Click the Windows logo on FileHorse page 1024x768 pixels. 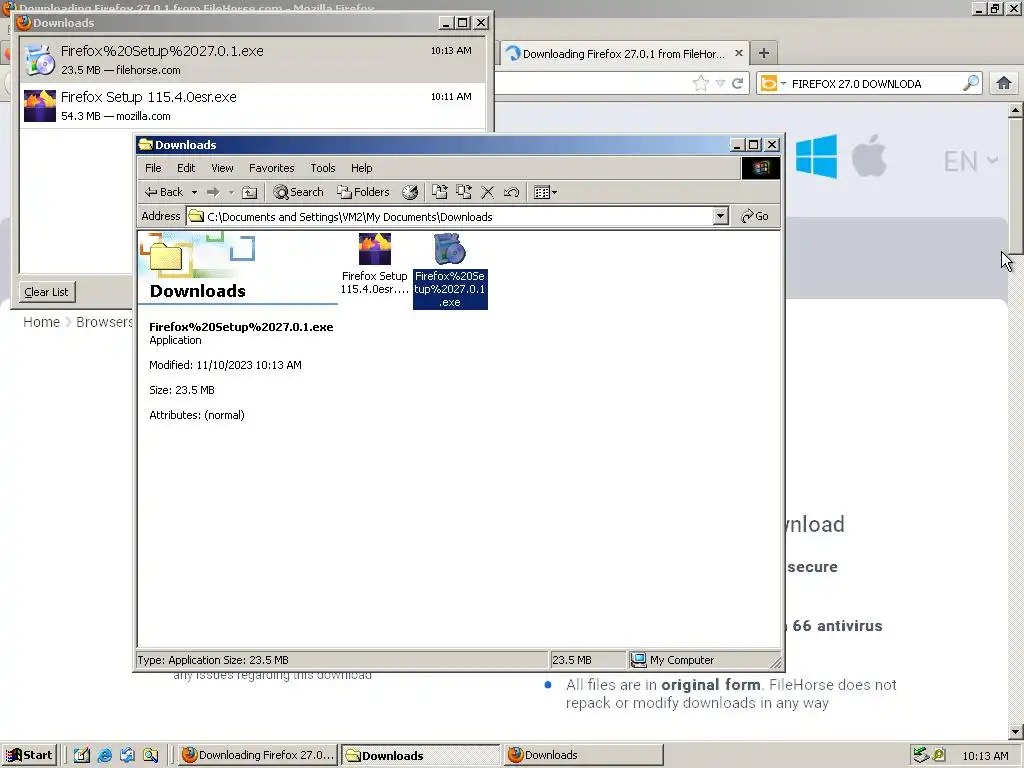tap(816, 157)
